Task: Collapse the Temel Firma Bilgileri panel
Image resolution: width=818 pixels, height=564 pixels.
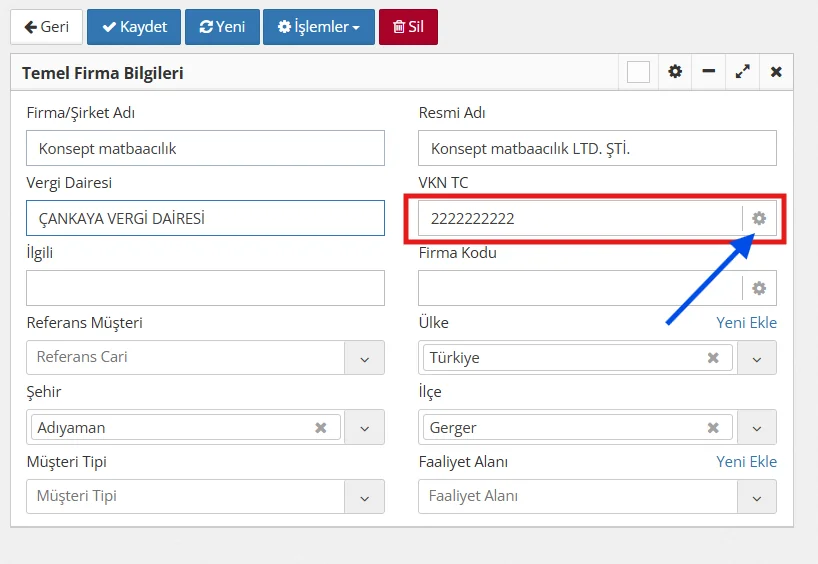Action: point(708,71)
